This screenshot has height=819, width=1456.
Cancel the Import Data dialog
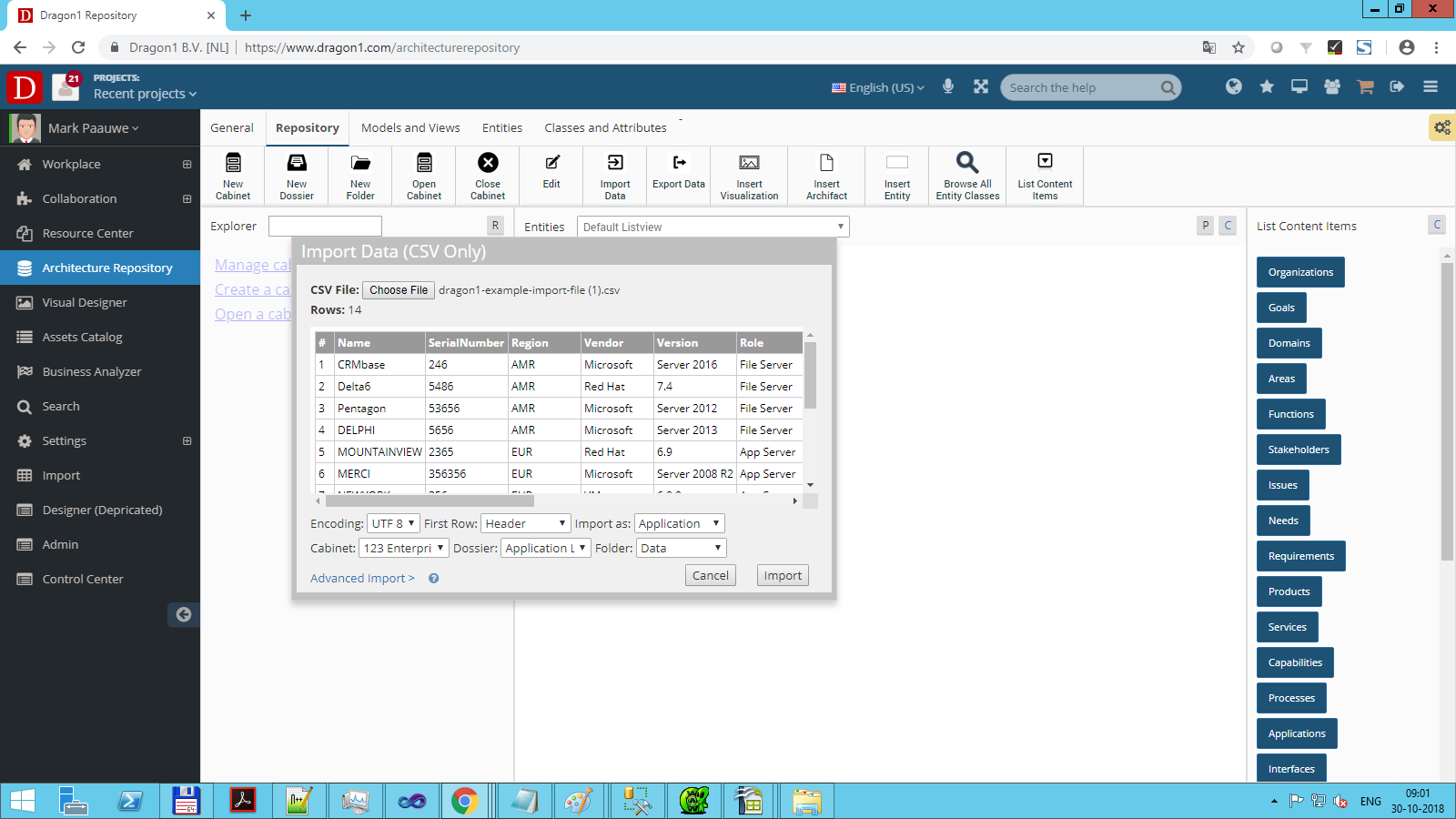[711, 575]
